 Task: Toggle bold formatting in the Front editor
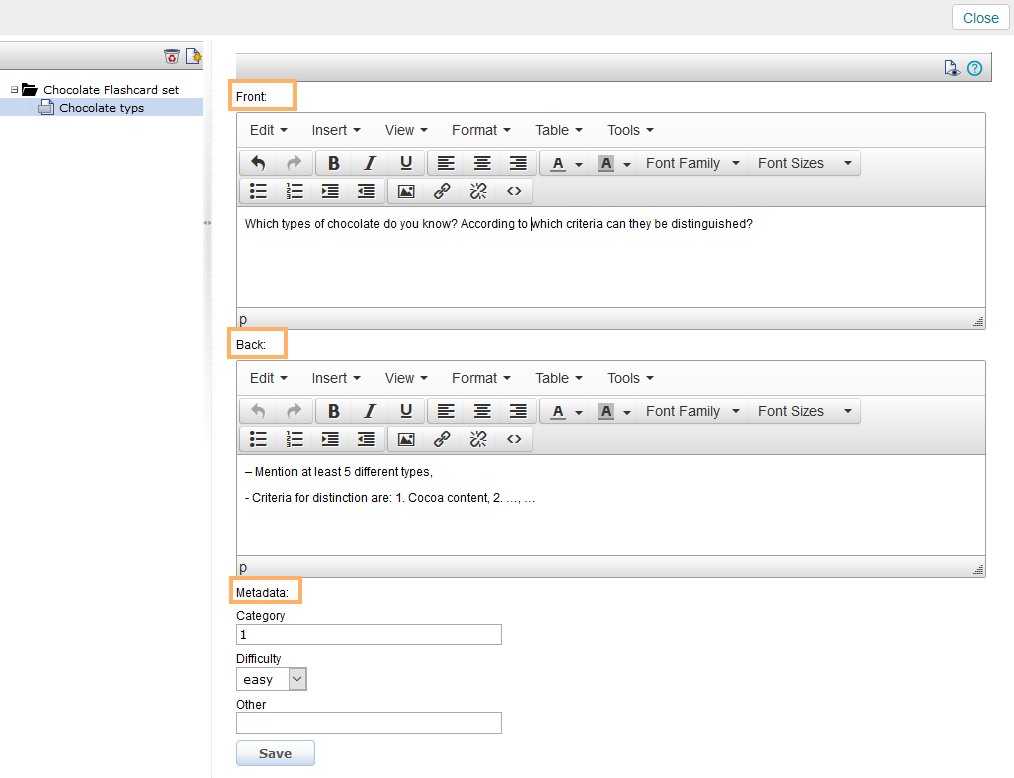[x=334, y=163]
